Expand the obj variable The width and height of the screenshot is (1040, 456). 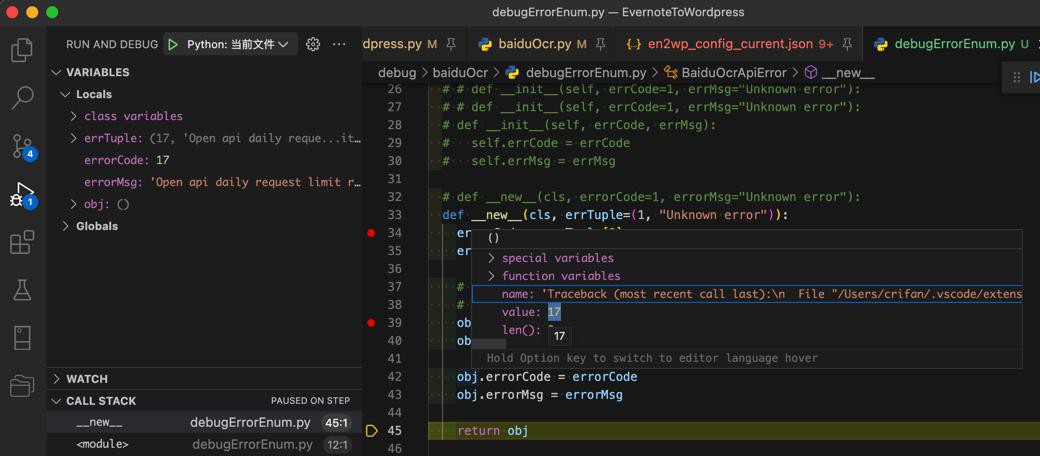point(74,204)
